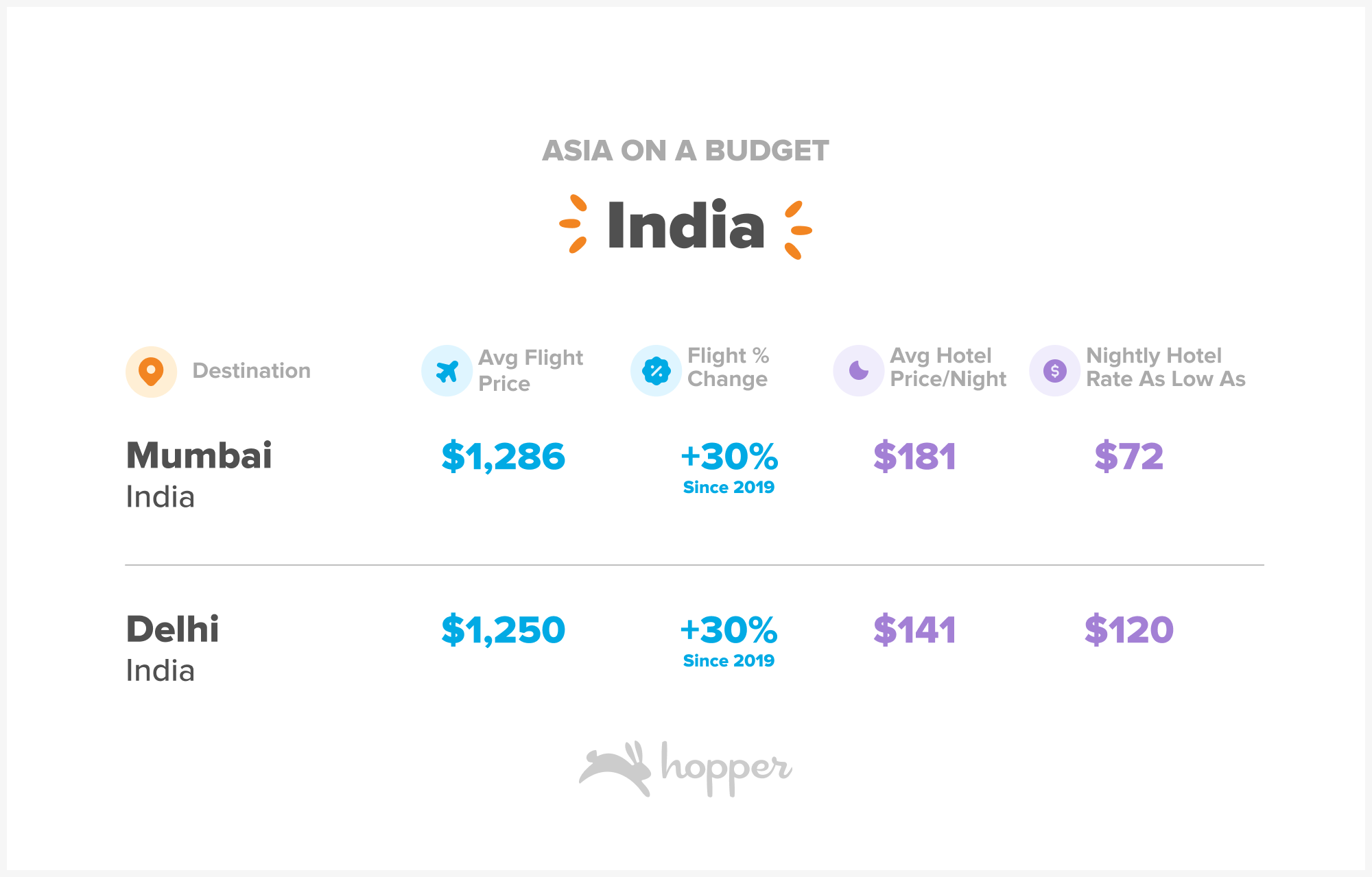Click Delhi's $141 hotel price
Viewport: 1372px width, 877px height.
[x=914, y=630]
